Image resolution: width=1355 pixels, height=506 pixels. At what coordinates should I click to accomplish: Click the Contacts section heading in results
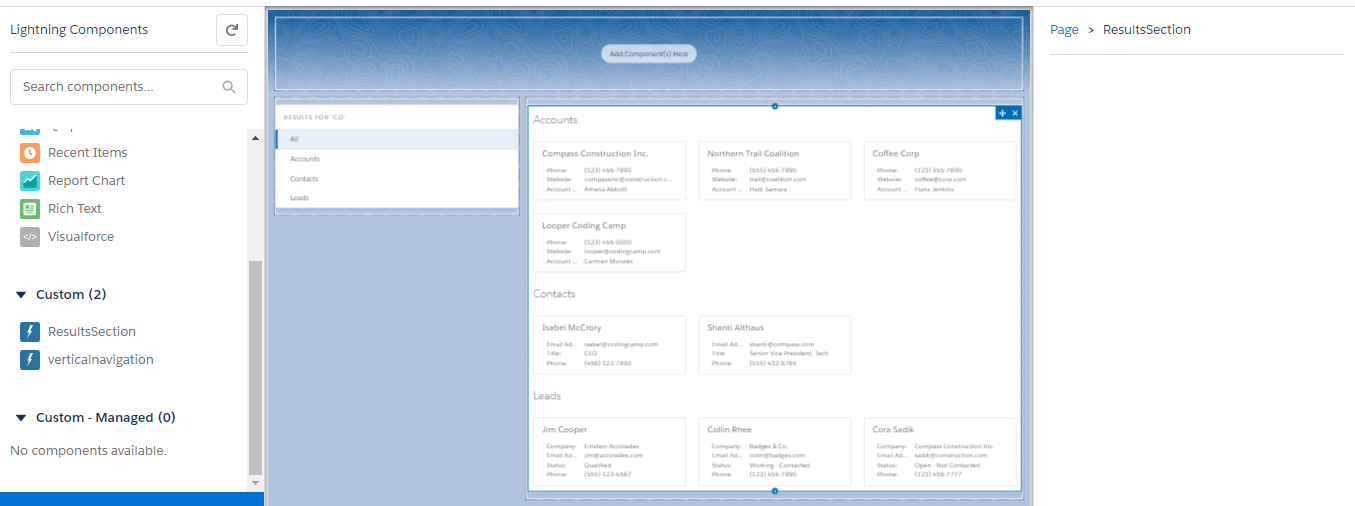pos(554,294)
